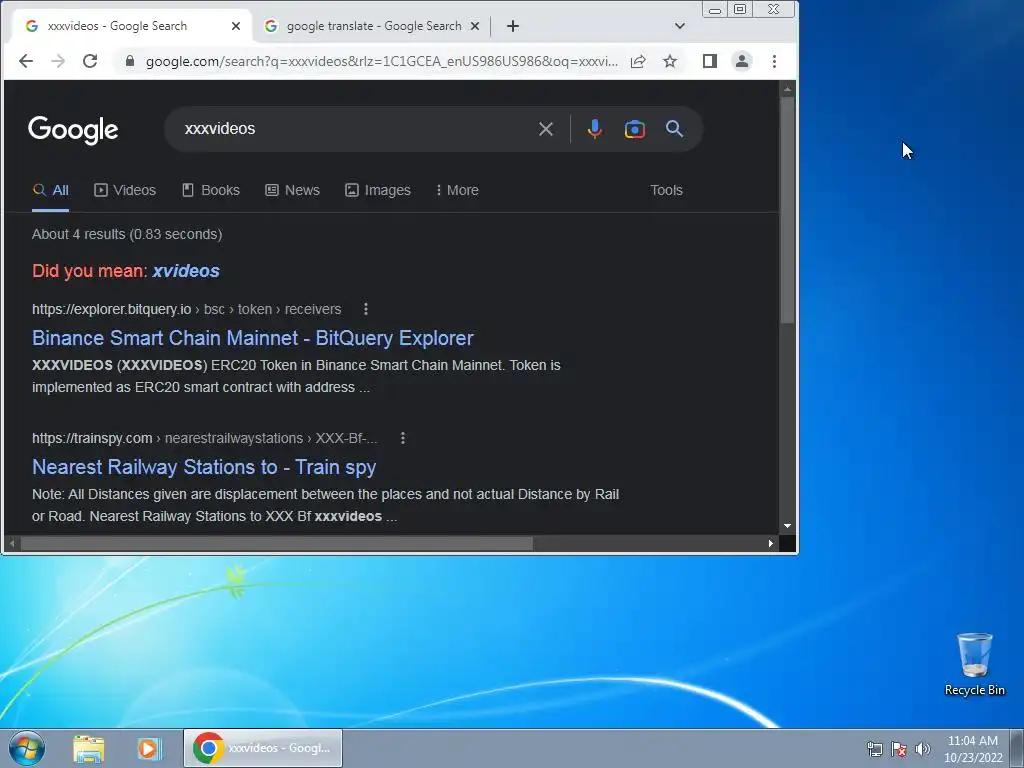The image size is (1024, 768).
Task: Switch to the Books results tab
Action: click(211, 190)
